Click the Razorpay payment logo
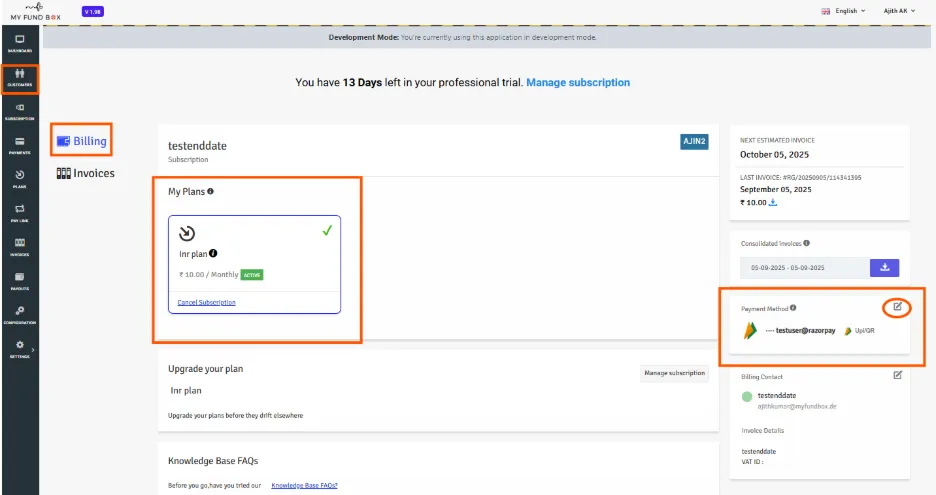The image size is (936, 495). tap(750, 330)
